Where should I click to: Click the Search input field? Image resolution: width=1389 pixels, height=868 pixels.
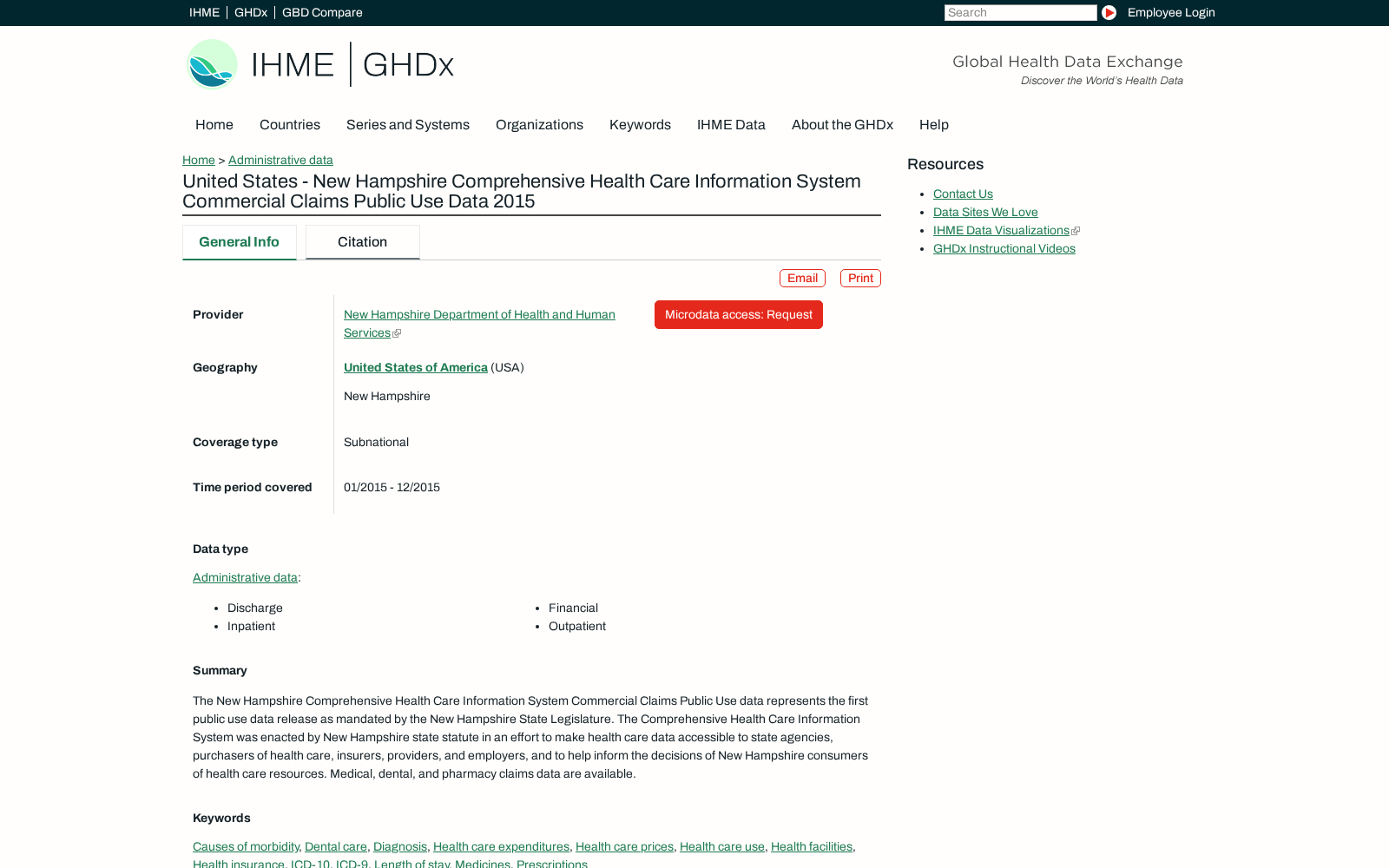[x=1020, y=12]
